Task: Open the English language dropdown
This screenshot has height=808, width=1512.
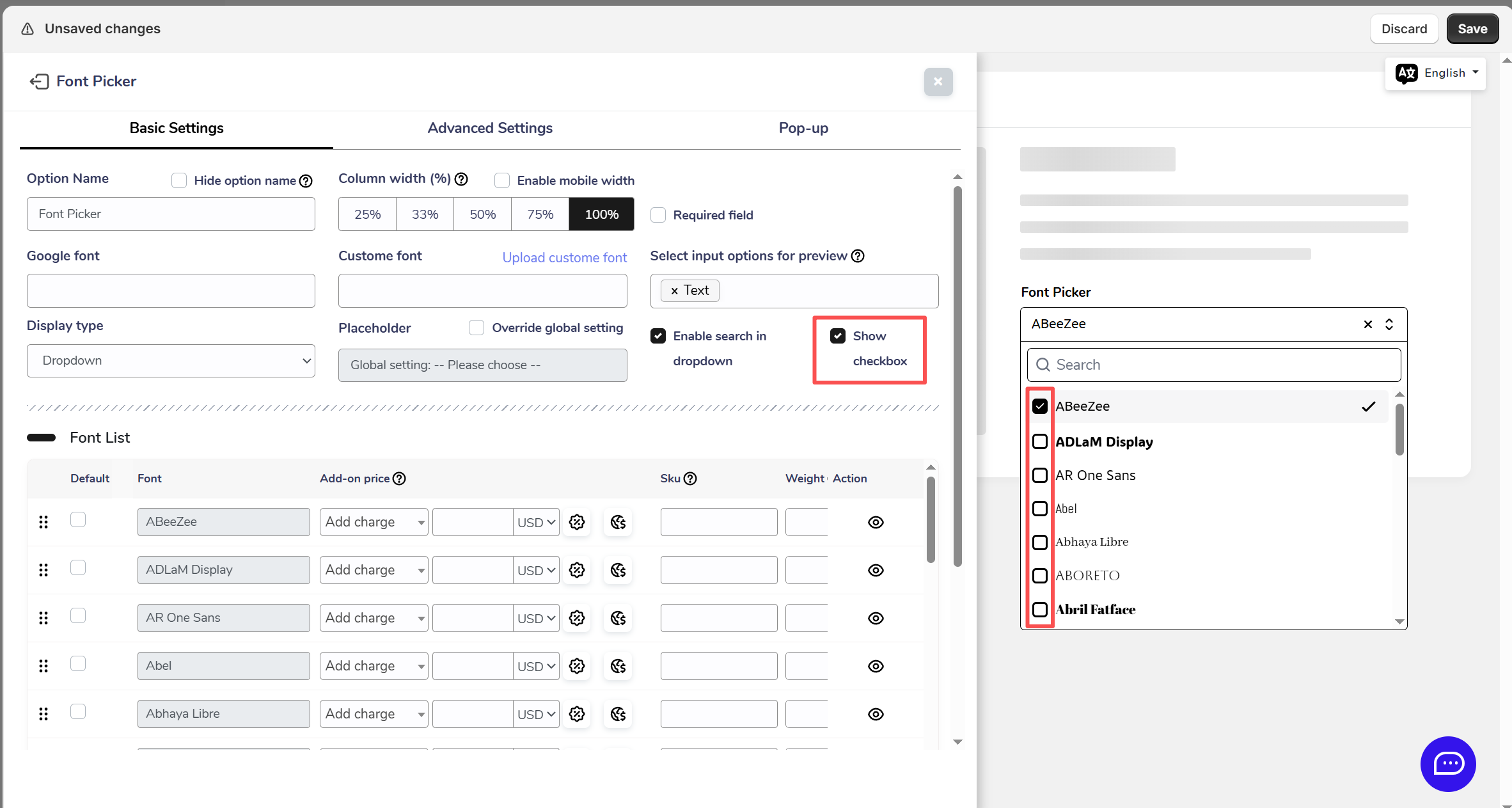Action: tap(1435, 73)
